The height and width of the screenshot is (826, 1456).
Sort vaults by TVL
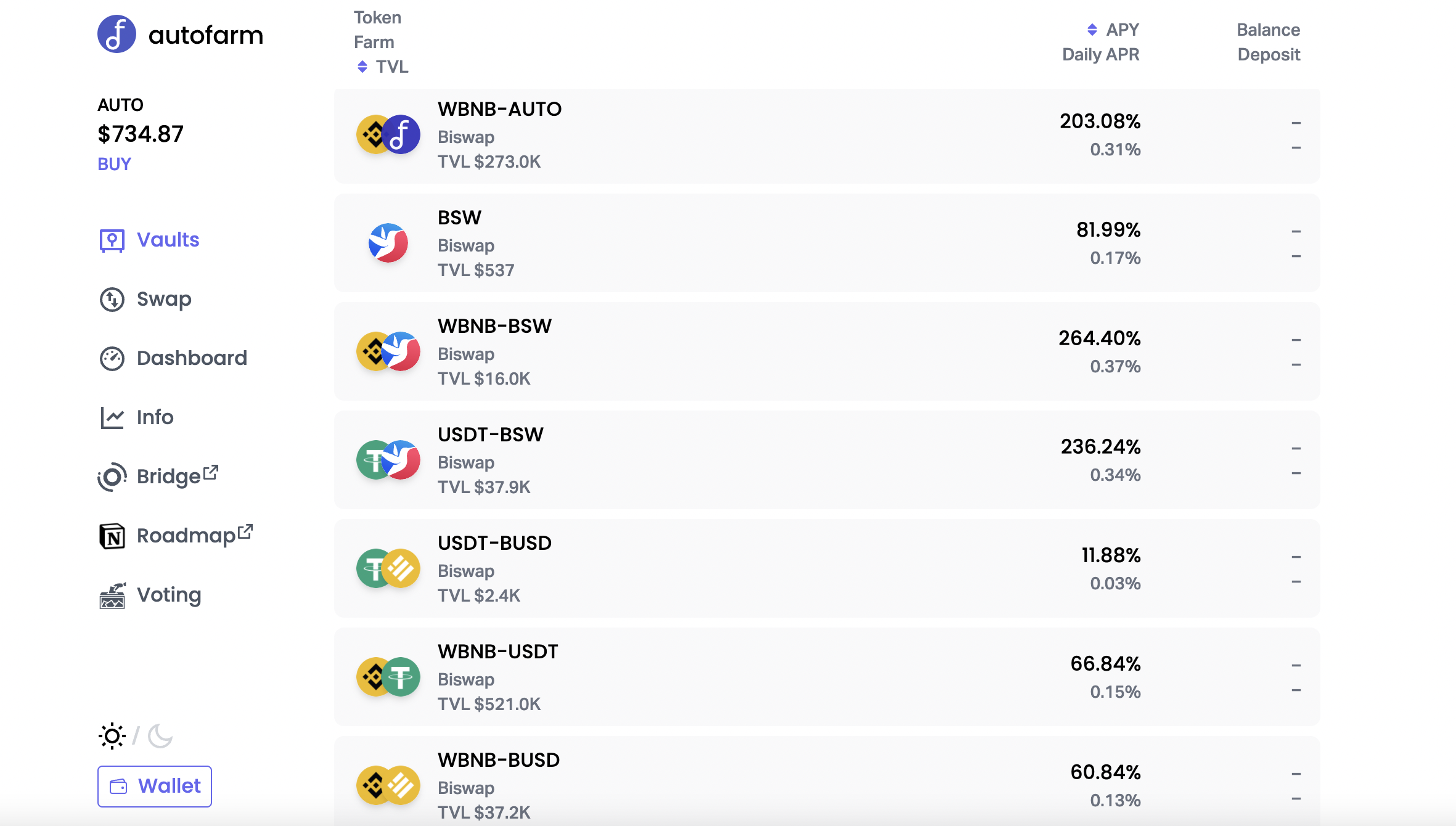tap(383, 67)
